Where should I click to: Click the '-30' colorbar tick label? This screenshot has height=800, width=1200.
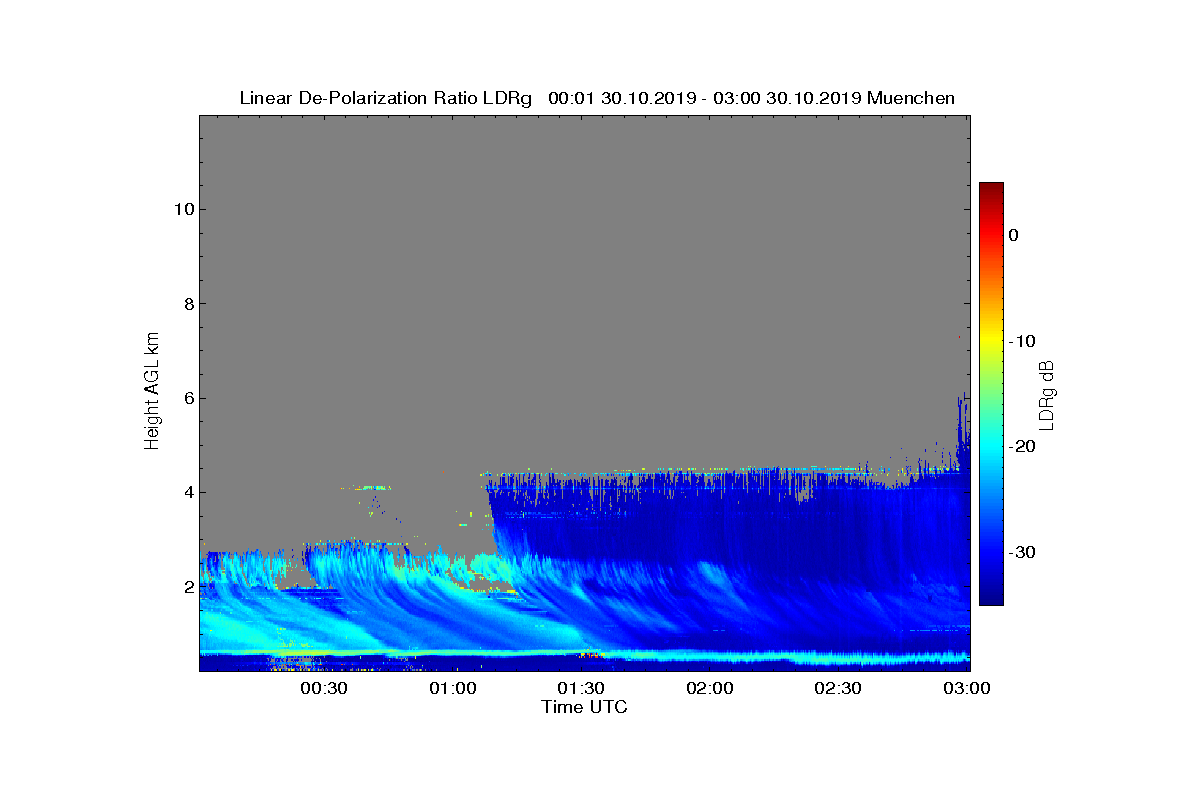[x=1021, y=553]
